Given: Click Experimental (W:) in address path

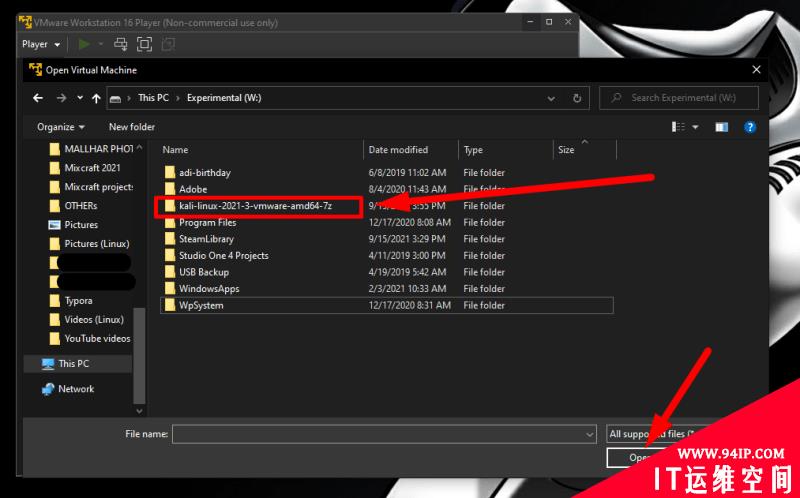Looking at the screenshot, I should point(224,98).
